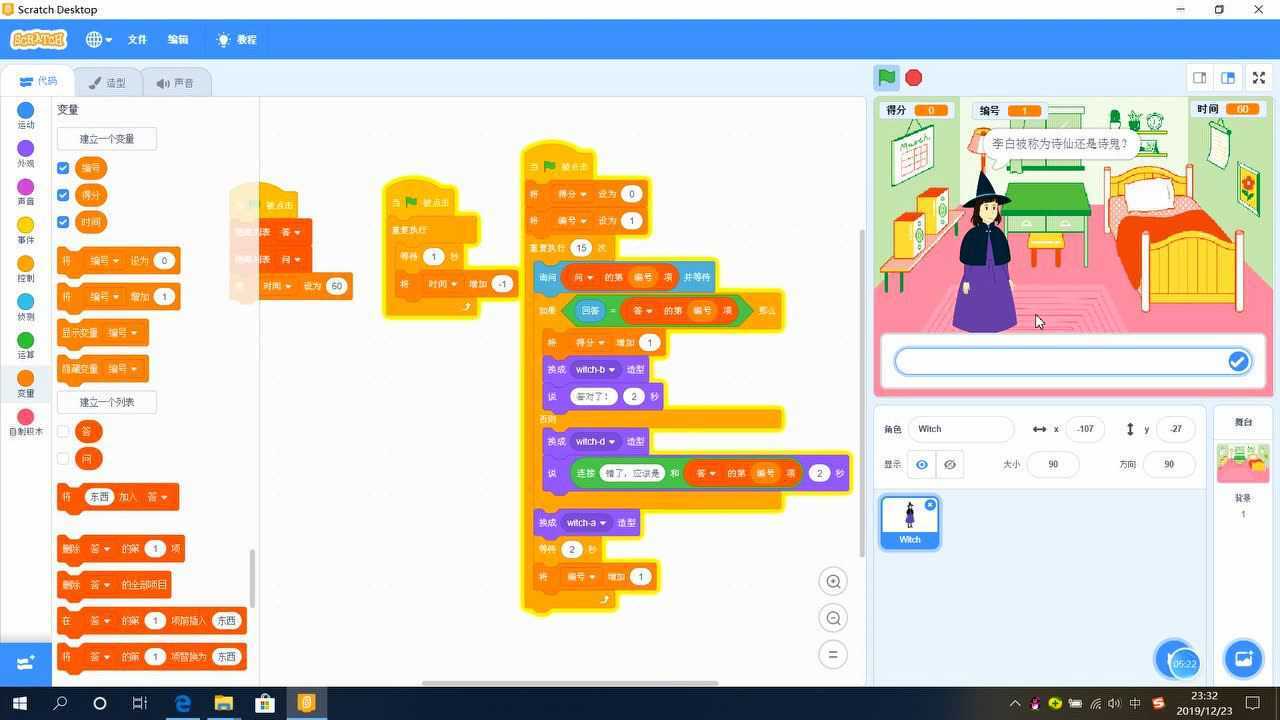
Task: Open the language globe dropdown
Action: (x=98, y=40)
